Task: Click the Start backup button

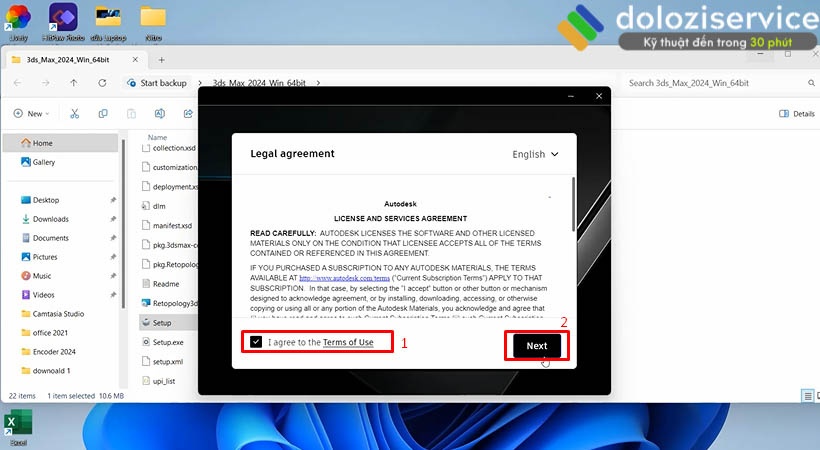Action: pos(157,83)
